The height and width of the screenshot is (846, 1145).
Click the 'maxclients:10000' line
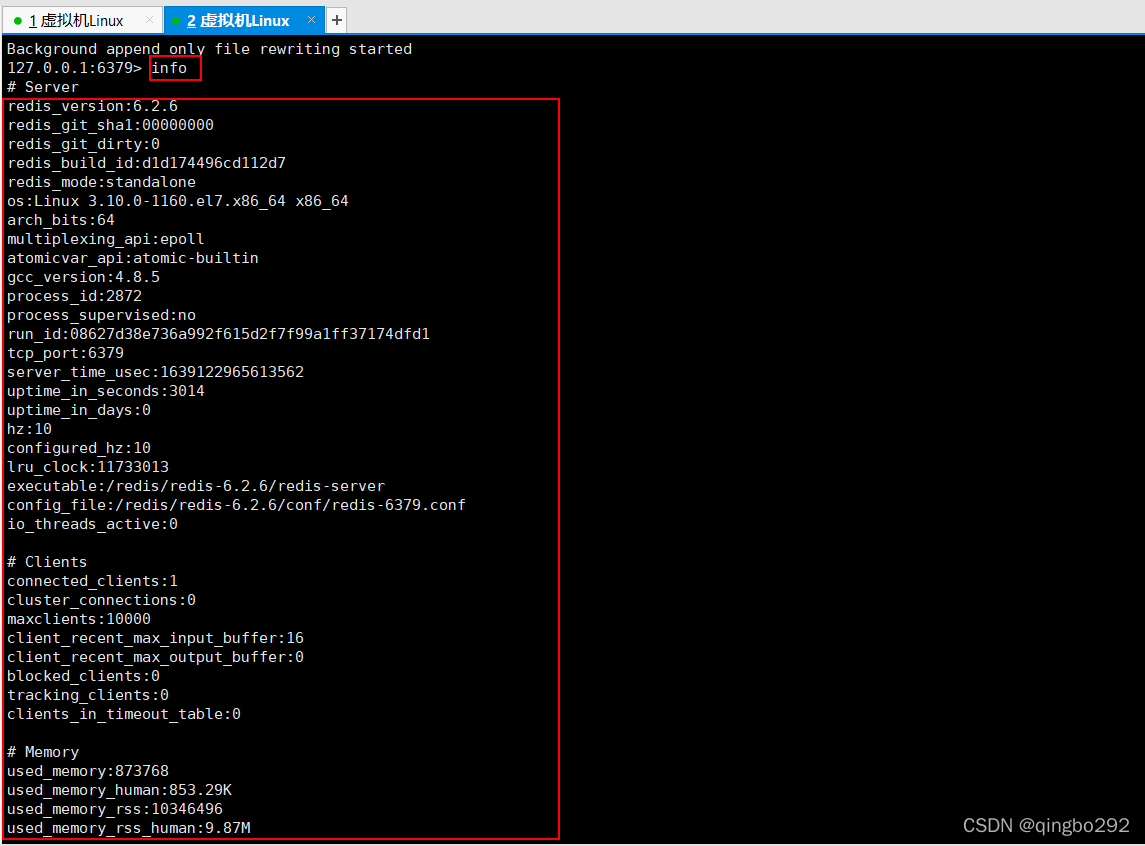79,618
